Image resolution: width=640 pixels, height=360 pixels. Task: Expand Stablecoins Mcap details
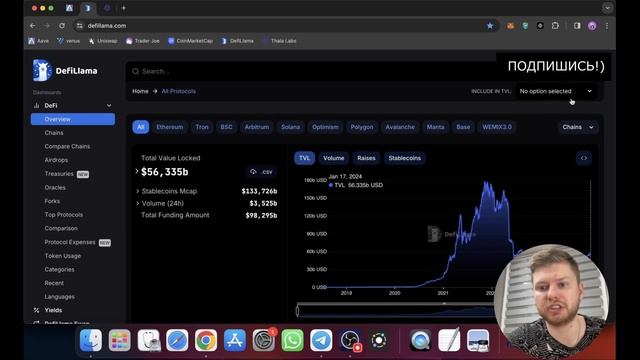click(x=138, y=191)
